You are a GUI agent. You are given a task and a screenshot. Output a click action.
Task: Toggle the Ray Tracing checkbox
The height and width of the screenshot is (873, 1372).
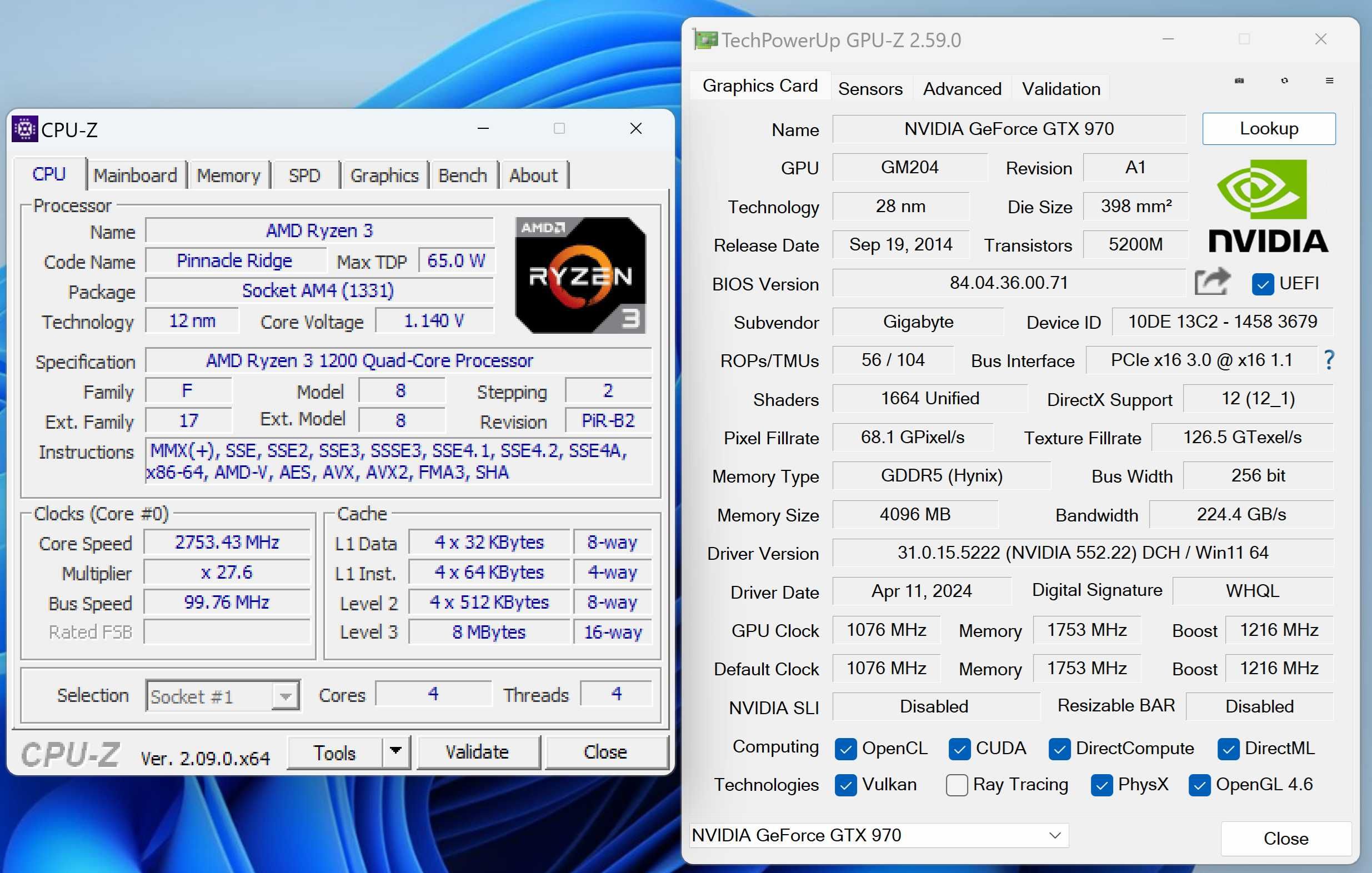[957, 785]
